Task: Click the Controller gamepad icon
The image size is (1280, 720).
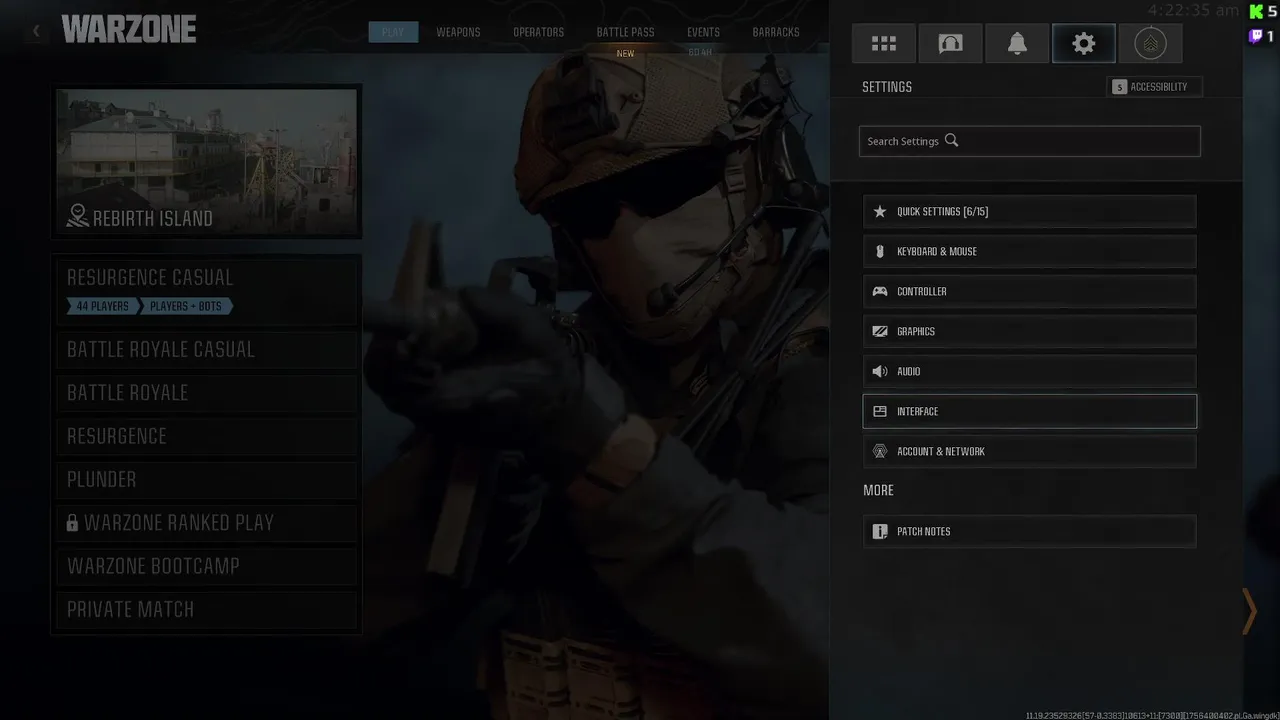Action: pos(880,291)
